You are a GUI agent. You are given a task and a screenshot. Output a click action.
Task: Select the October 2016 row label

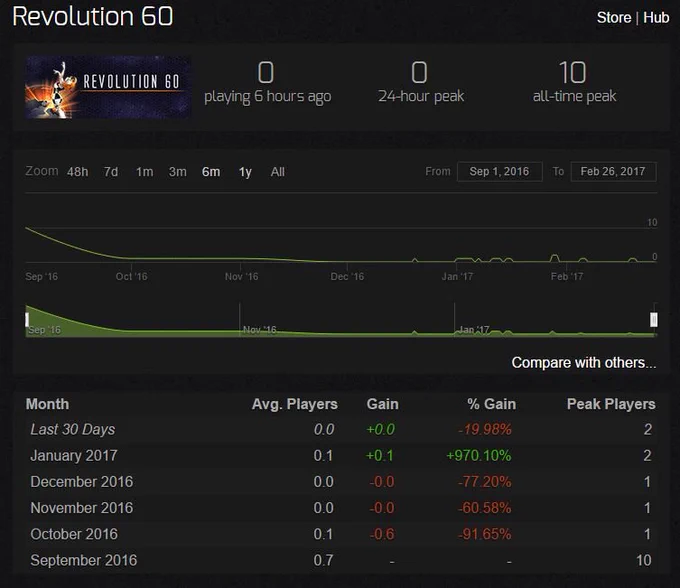pos(74,534)
